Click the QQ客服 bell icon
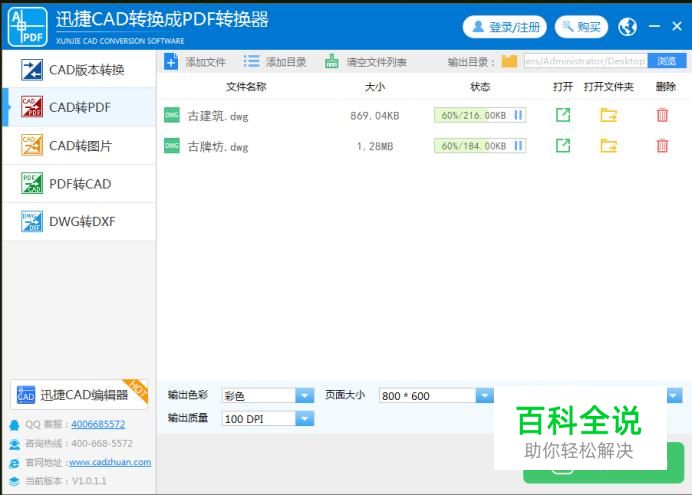The width and height of the screenshot is (692, 495). [x=14, y=425]
